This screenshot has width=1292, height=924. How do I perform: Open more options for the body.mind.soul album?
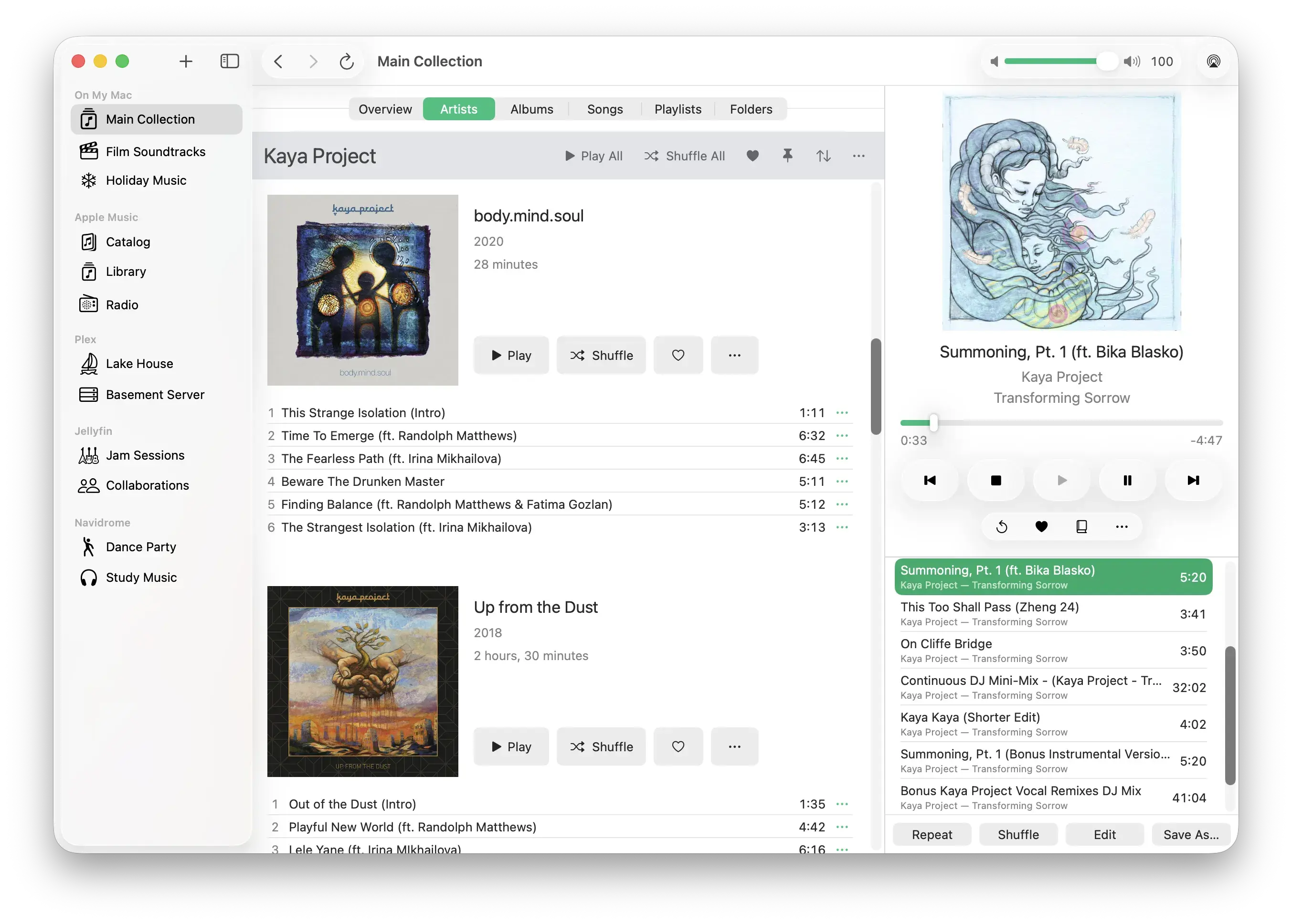[734, 355]
